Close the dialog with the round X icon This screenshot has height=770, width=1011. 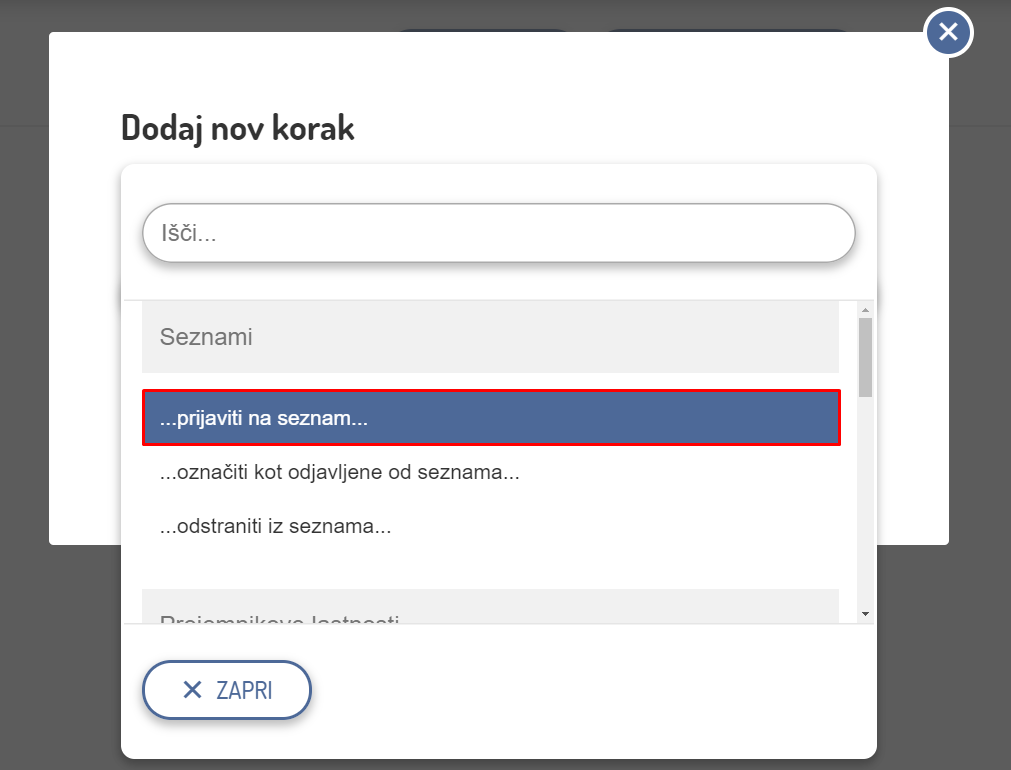[x=948, y=33]
